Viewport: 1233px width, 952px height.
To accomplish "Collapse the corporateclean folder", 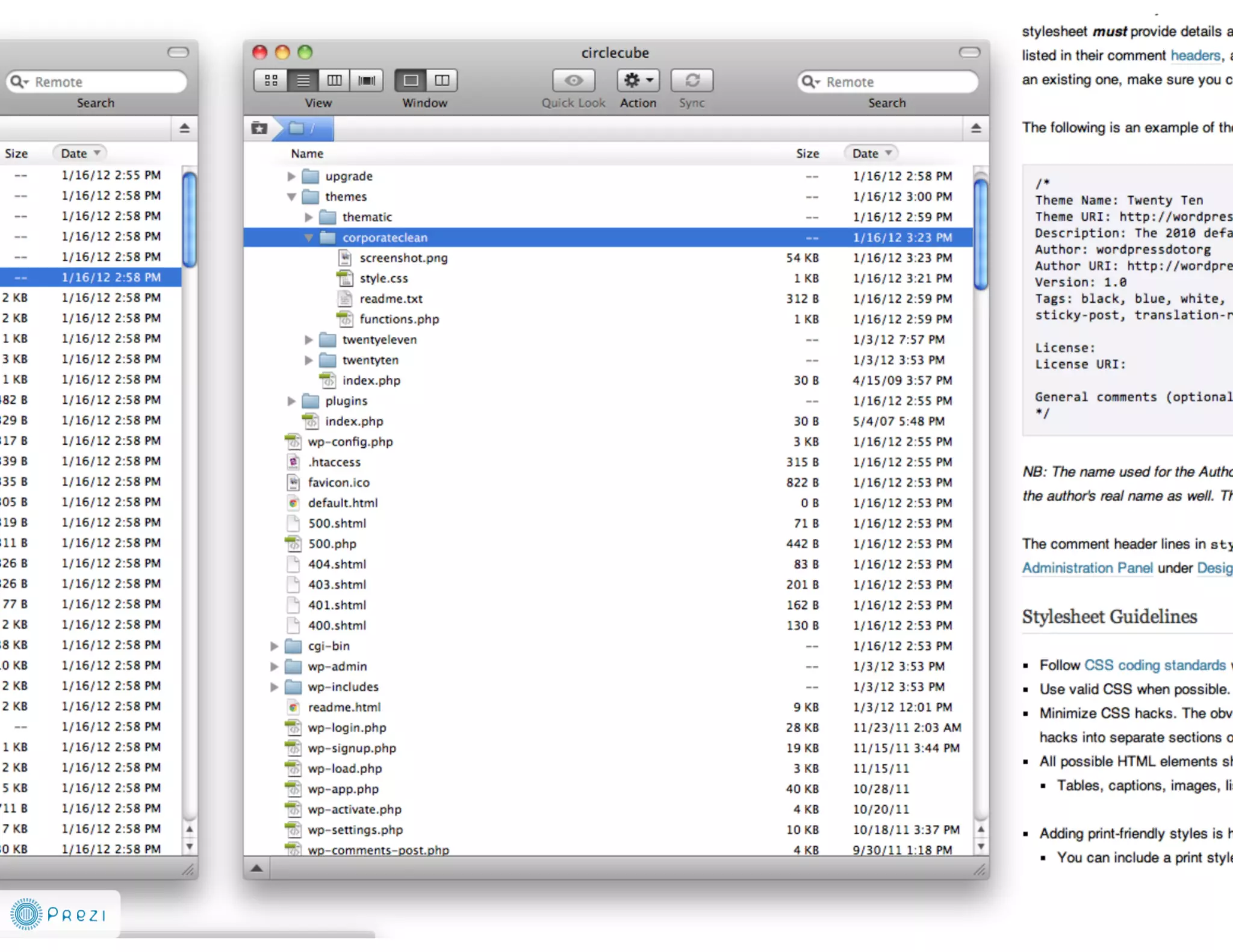I will pyautogui.click(x=308, y=238).
